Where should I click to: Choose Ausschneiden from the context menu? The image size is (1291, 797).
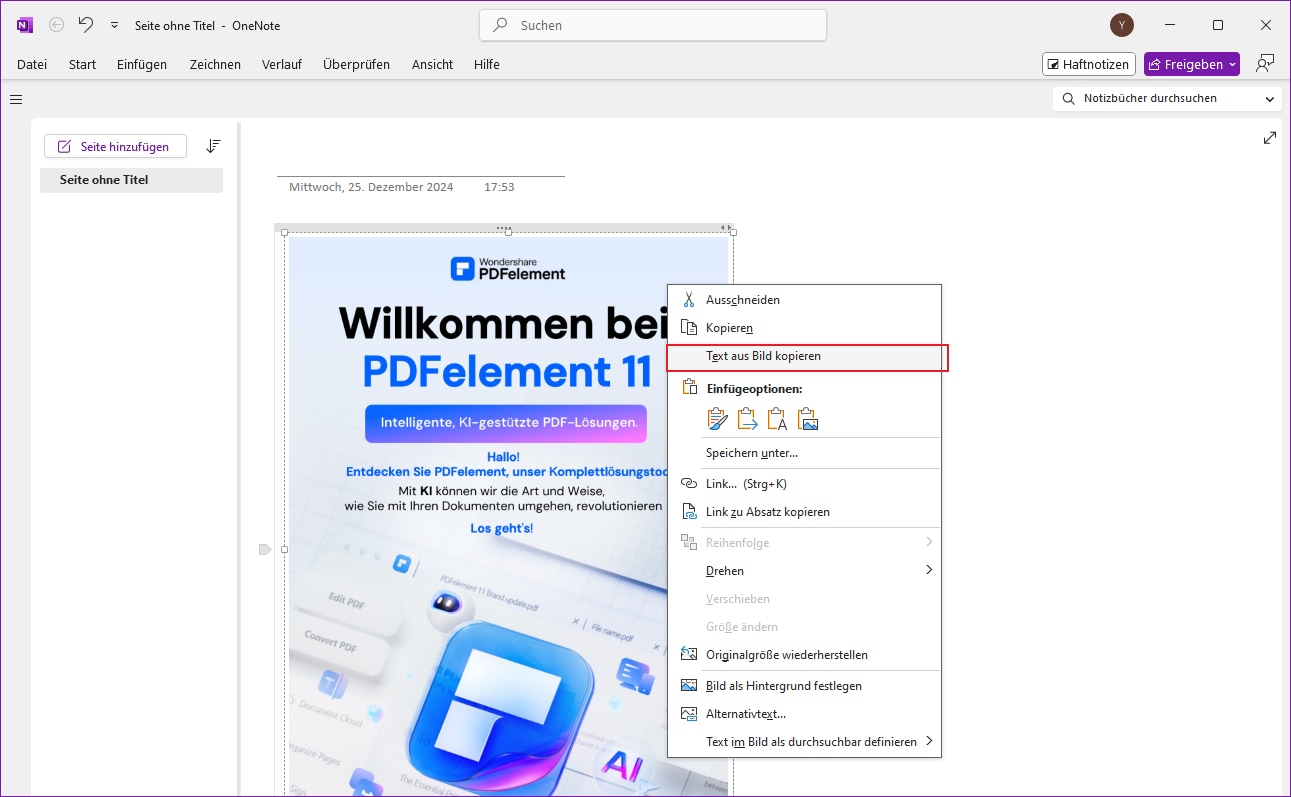pyautogui.click(x=804, y=299)
